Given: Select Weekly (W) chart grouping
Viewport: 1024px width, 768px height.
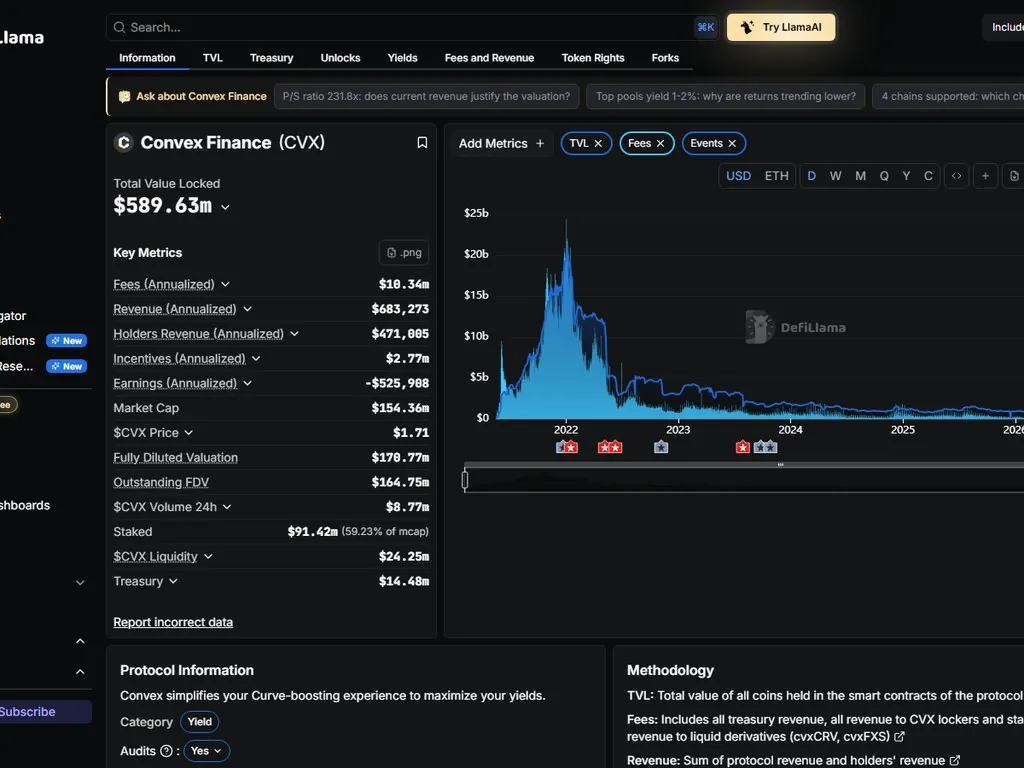Looking at the screenshot, I should [835, 176].
